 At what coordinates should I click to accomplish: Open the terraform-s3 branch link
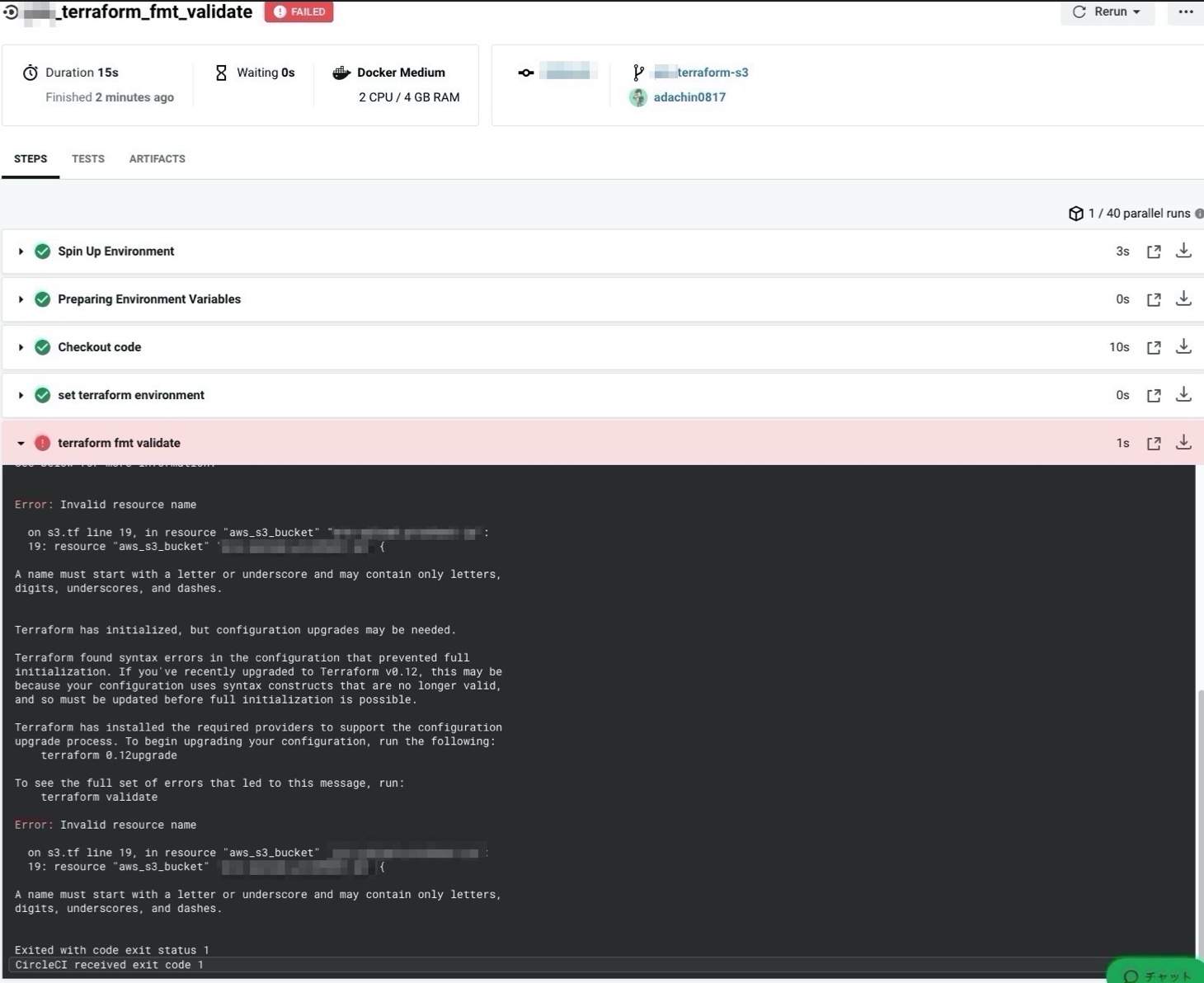click(x=712, y=73)
